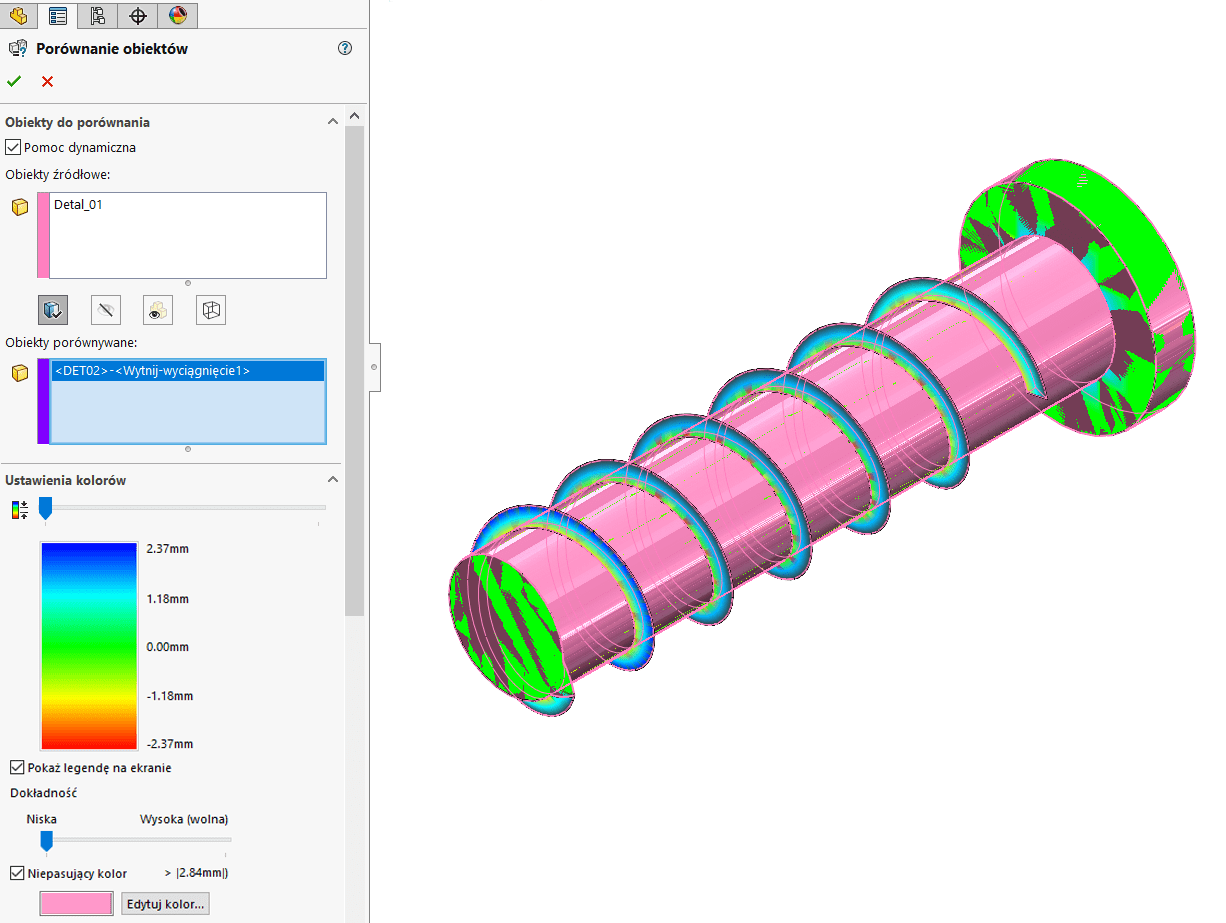Image resolution: width=1226 pixels, height=923 pixels.
Task: Toggle Pokaż legendę na ekranie checkbox
Action: pyautogui.click(x=17, y=768)
